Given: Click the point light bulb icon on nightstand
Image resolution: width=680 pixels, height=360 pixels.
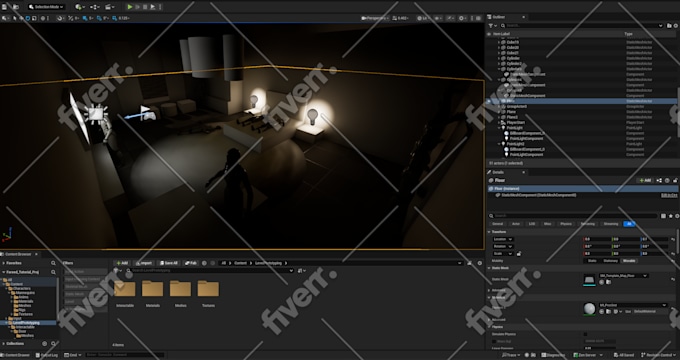Looking at the screenshot, I should tap(312, 117).
